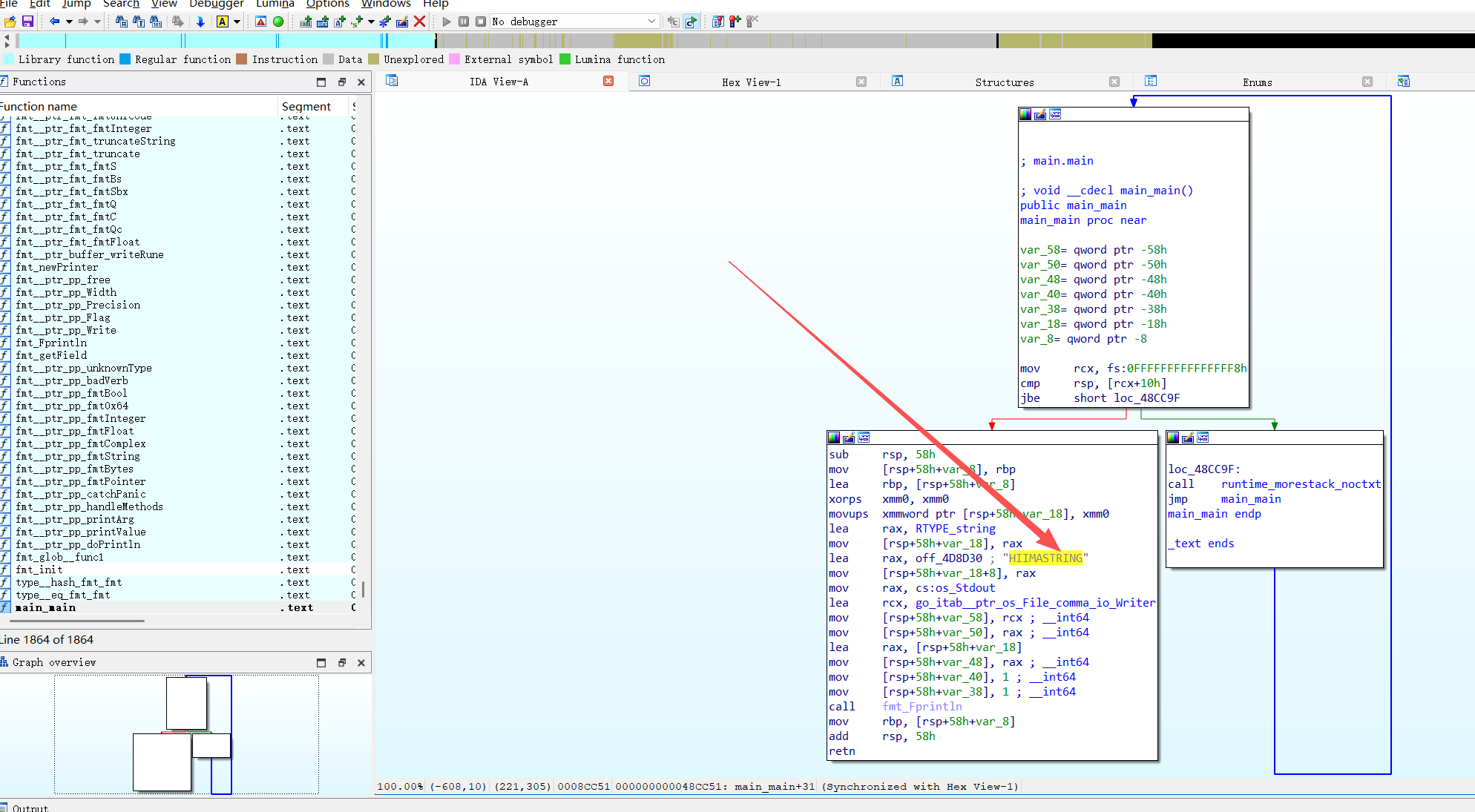Screen dimensions: 1475x812
Task: Select fmt_Fprintln in Functions list
Action: [51, 343]
